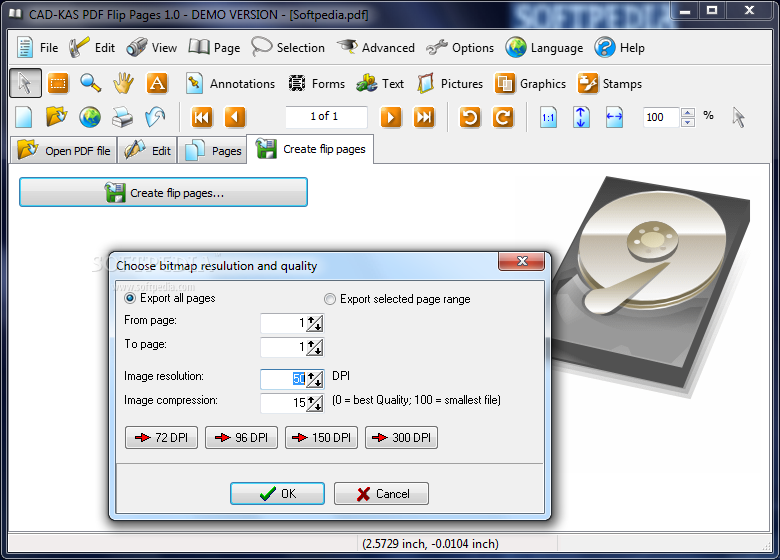Open the Options menu

coord(460,48)
